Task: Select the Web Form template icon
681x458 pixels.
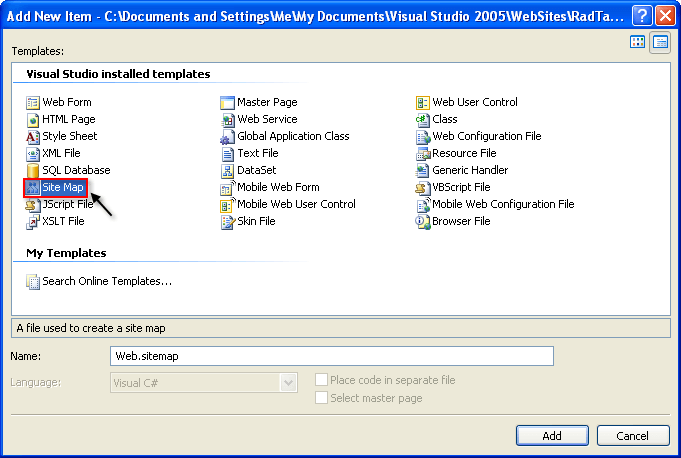Action: tap(33, 102)
